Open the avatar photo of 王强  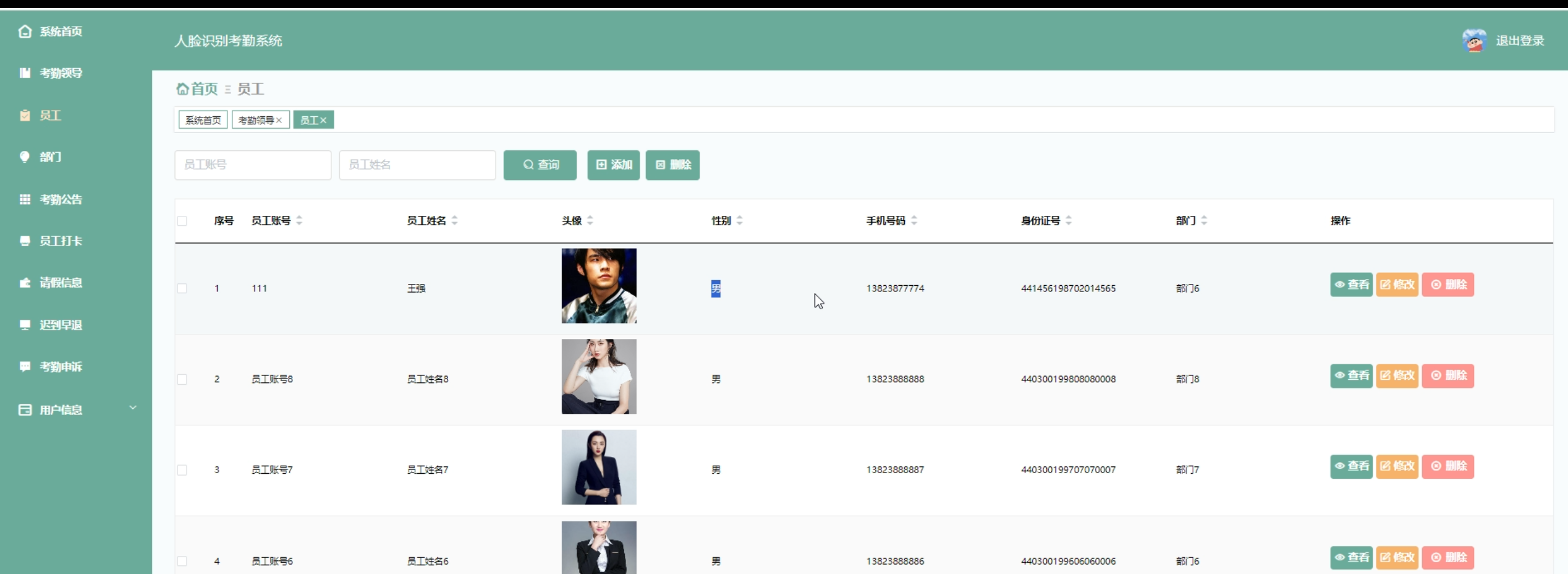tap(598, 286)
